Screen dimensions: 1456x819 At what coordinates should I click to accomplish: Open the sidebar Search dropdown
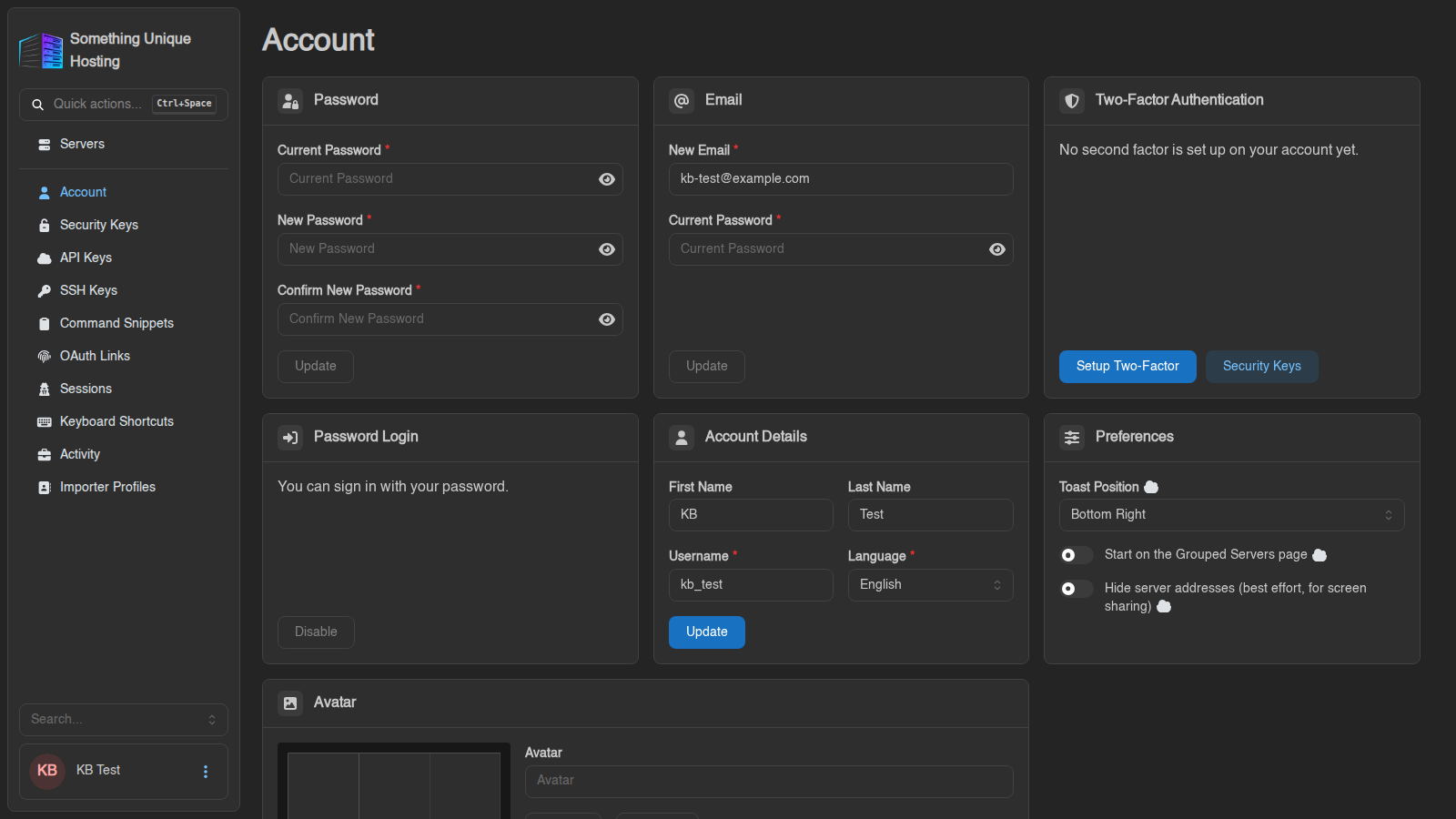124,720
